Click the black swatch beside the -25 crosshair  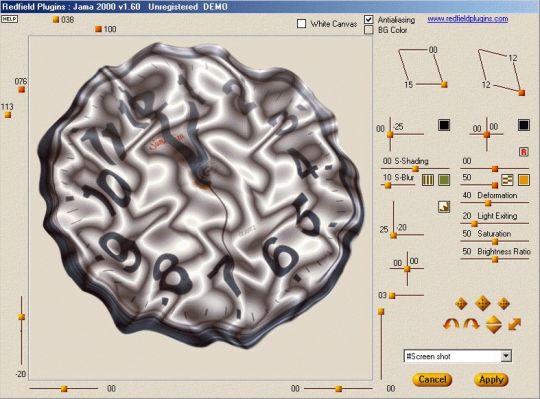point(444,125)
